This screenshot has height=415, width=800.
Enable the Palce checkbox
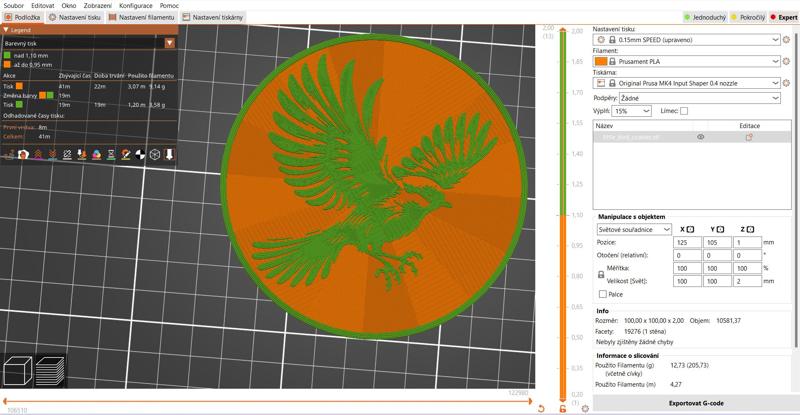point(603,294)
